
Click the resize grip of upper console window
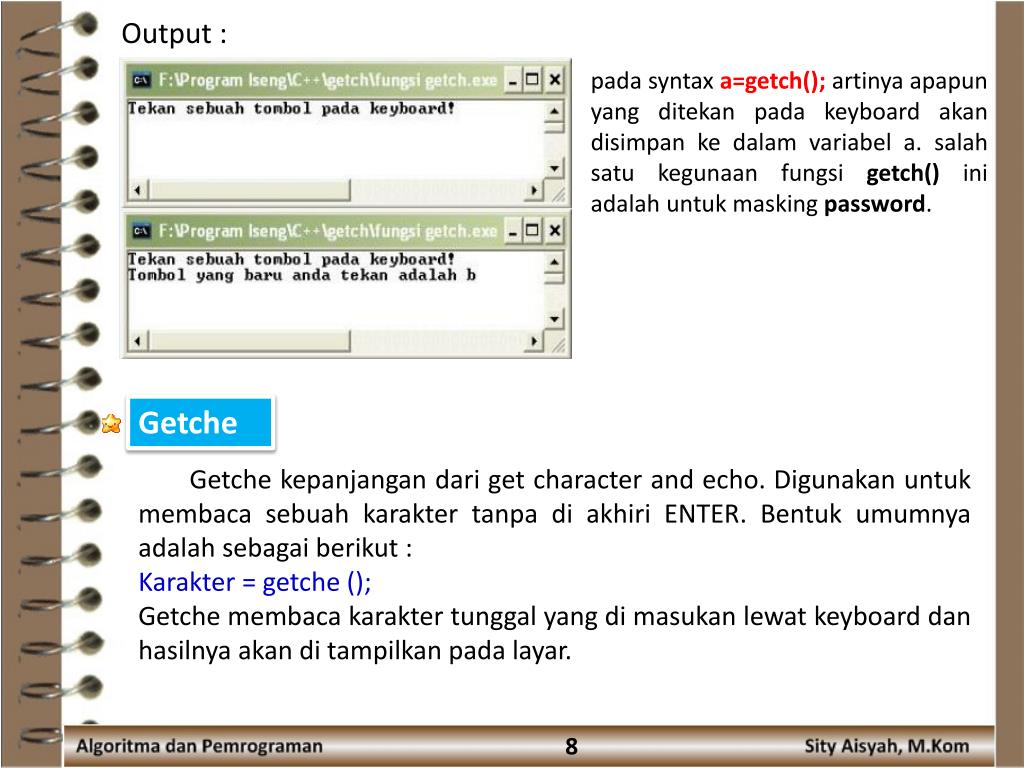click(558, 193)
